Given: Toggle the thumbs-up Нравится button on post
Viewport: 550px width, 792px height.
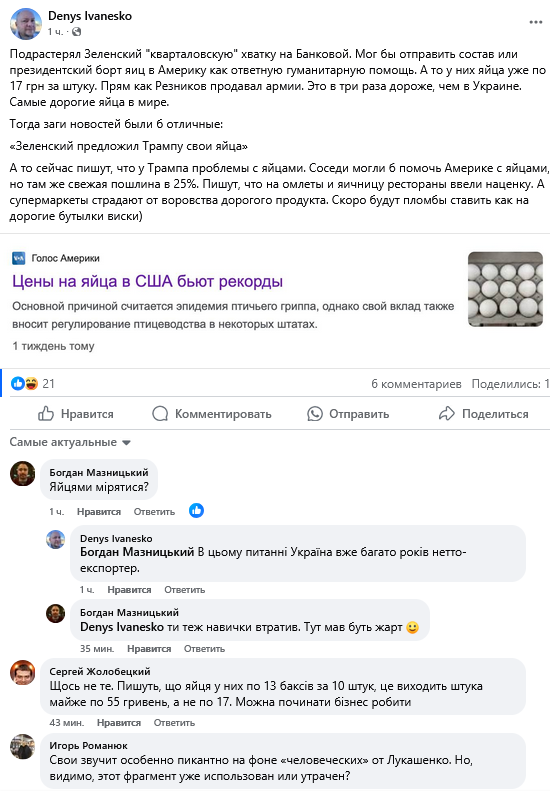Looking at the screenshot, I should coord(76,414).
